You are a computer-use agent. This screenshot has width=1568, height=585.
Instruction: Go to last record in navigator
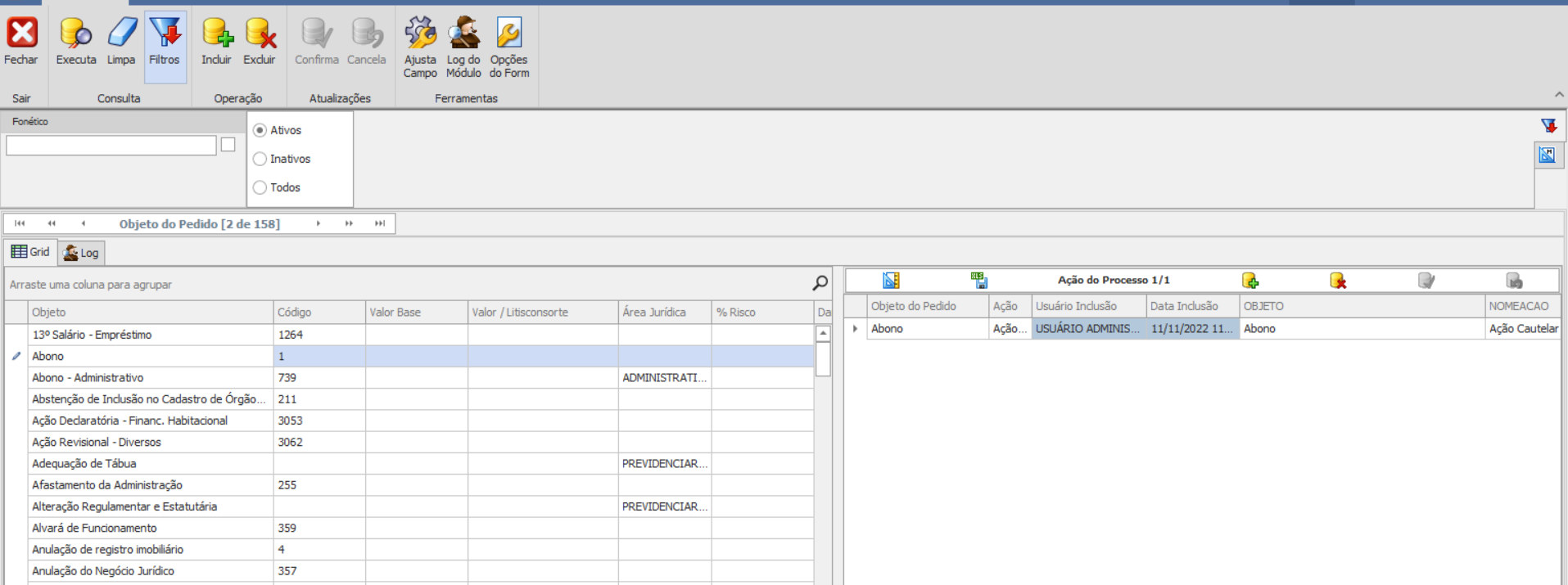point(380,223)
